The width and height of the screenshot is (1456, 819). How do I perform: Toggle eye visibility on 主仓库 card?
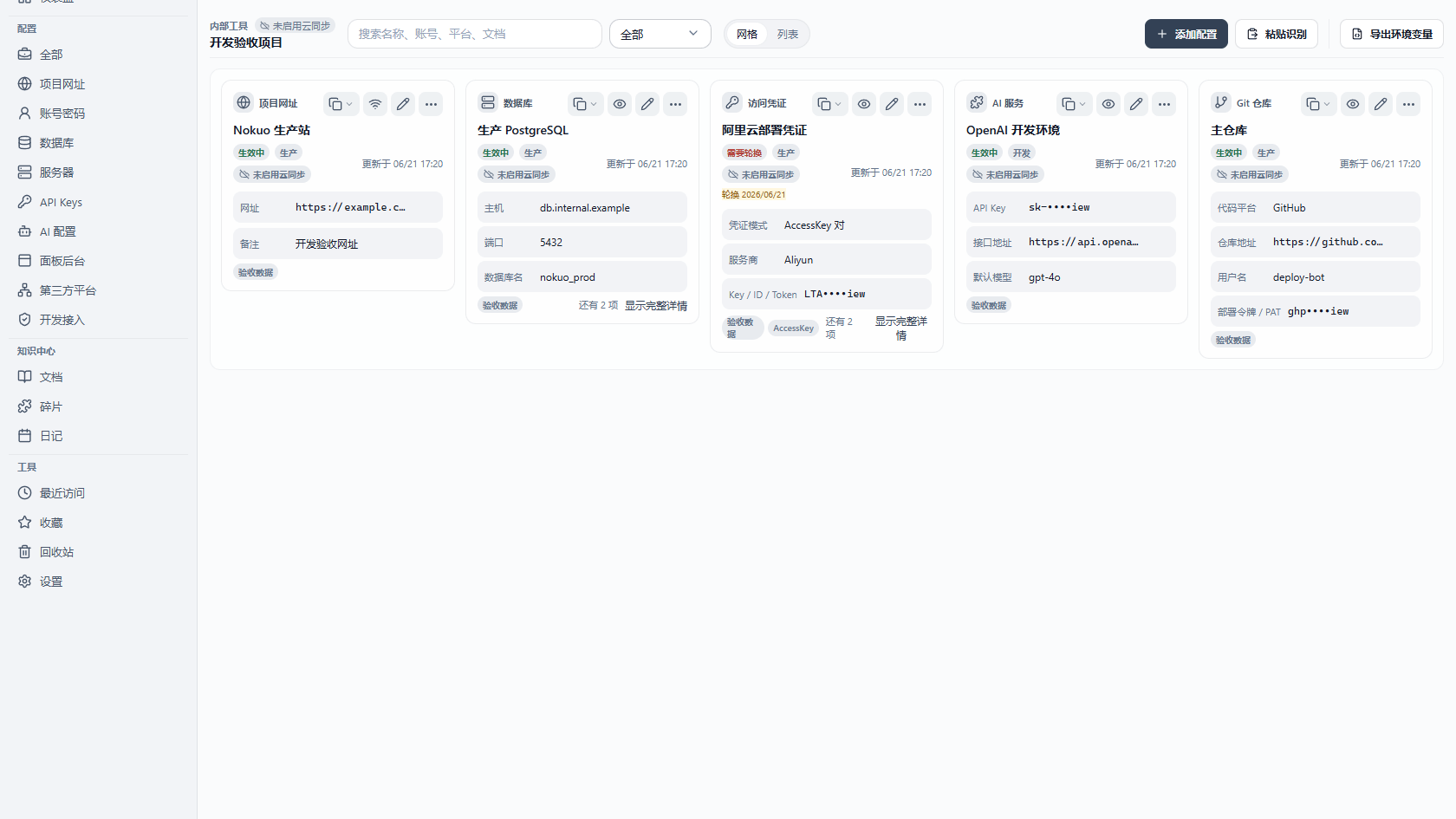(1353, 104)
